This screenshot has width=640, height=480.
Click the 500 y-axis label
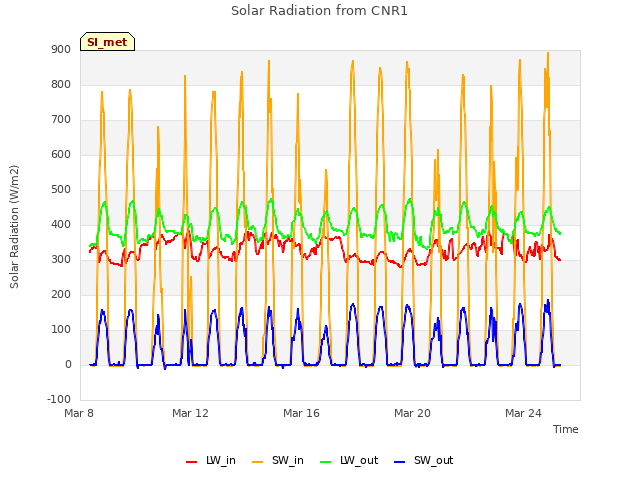61,190
